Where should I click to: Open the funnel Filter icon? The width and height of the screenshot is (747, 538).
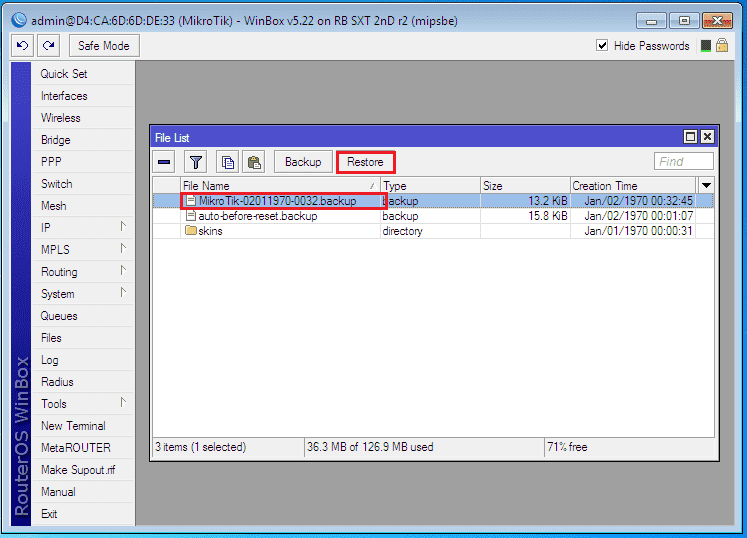coord(196,162)
